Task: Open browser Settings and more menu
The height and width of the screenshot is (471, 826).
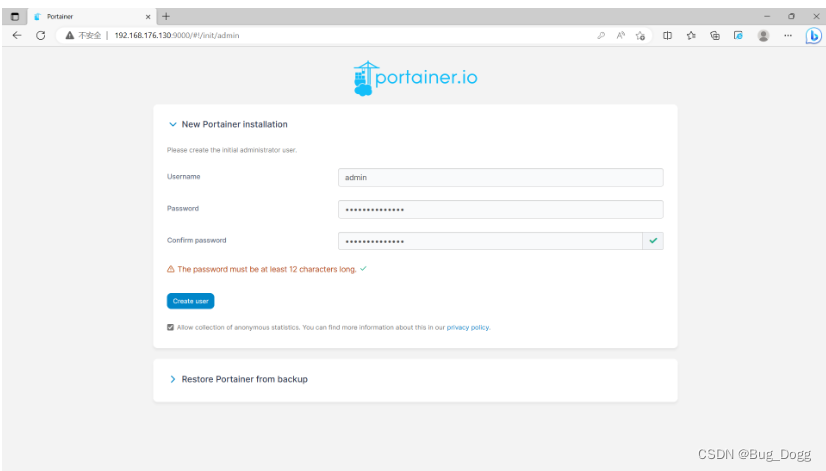Action: point(788,35)
